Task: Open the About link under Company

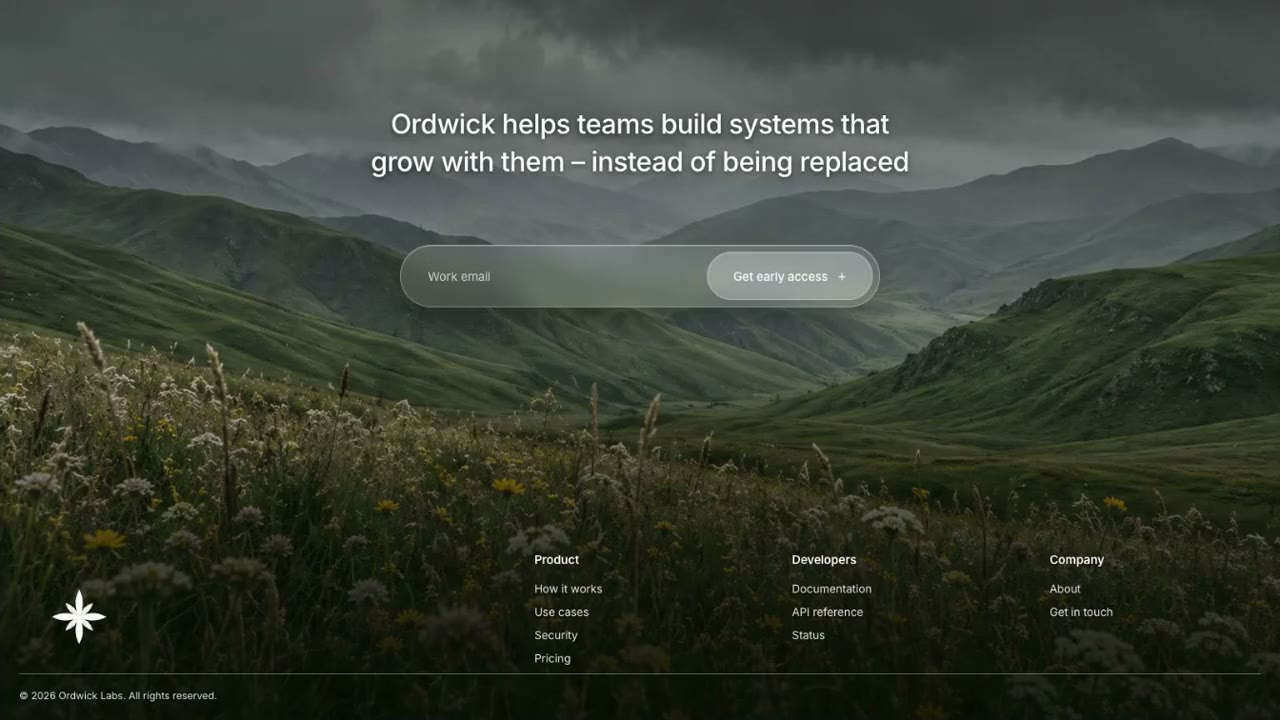Action: [x=1065, y=589]
